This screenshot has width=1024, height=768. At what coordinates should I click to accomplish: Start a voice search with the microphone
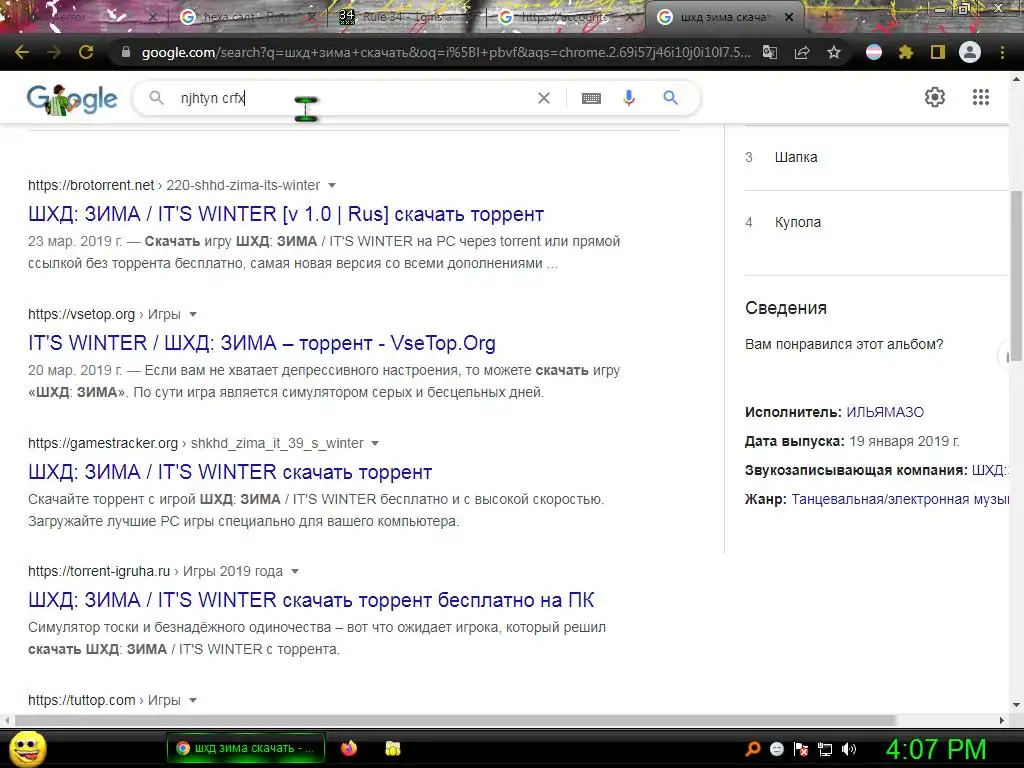click(x=629, y=98)
